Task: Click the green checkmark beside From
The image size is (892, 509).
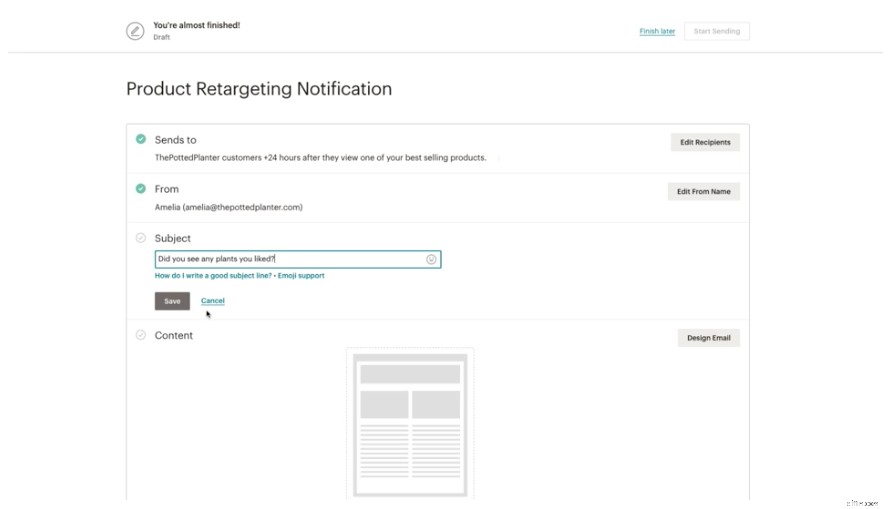Action: click(x=141, y=188)
